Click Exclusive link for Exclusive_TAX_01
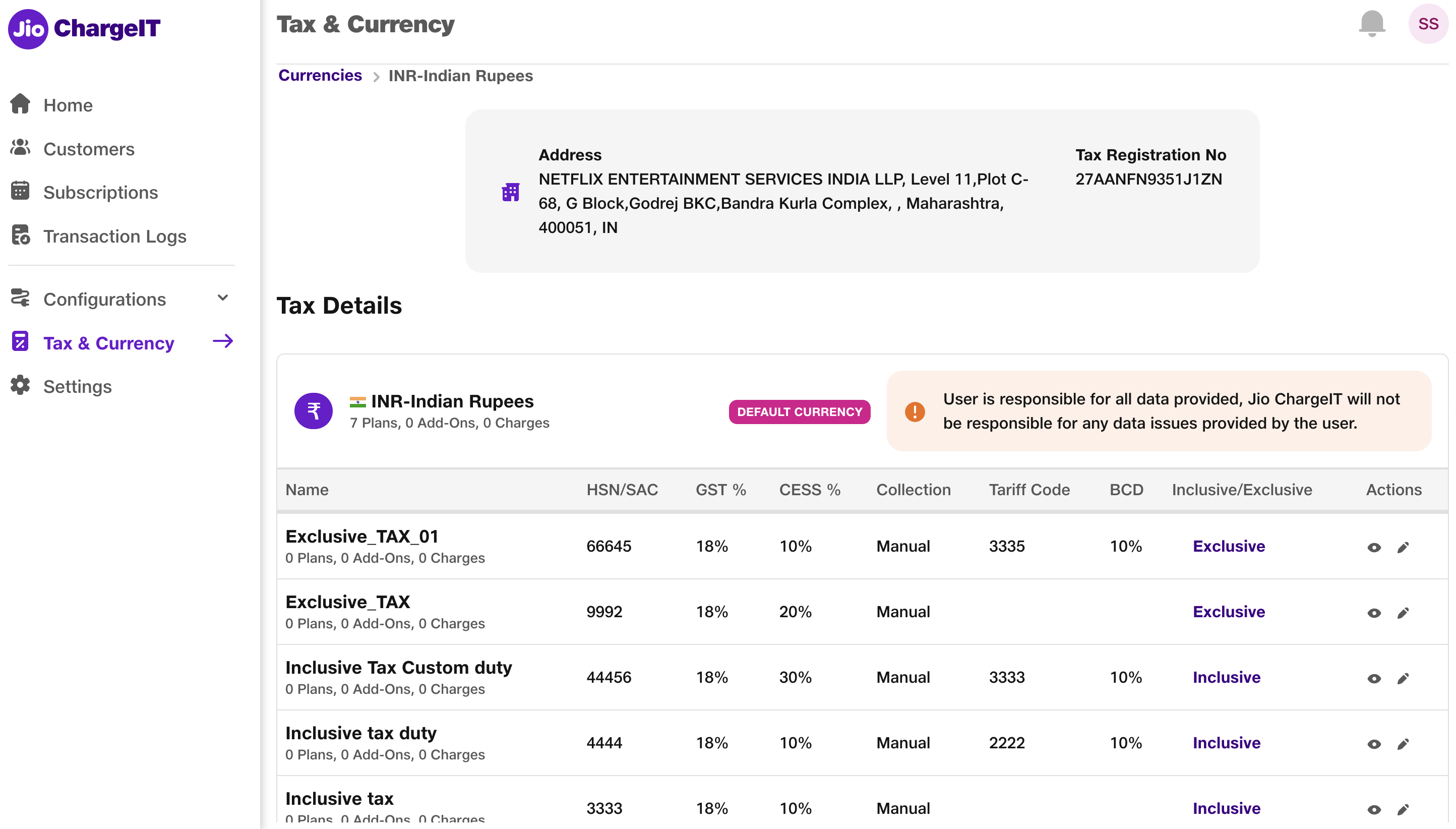The image size is (1456, 829). tap(1228, 546)
